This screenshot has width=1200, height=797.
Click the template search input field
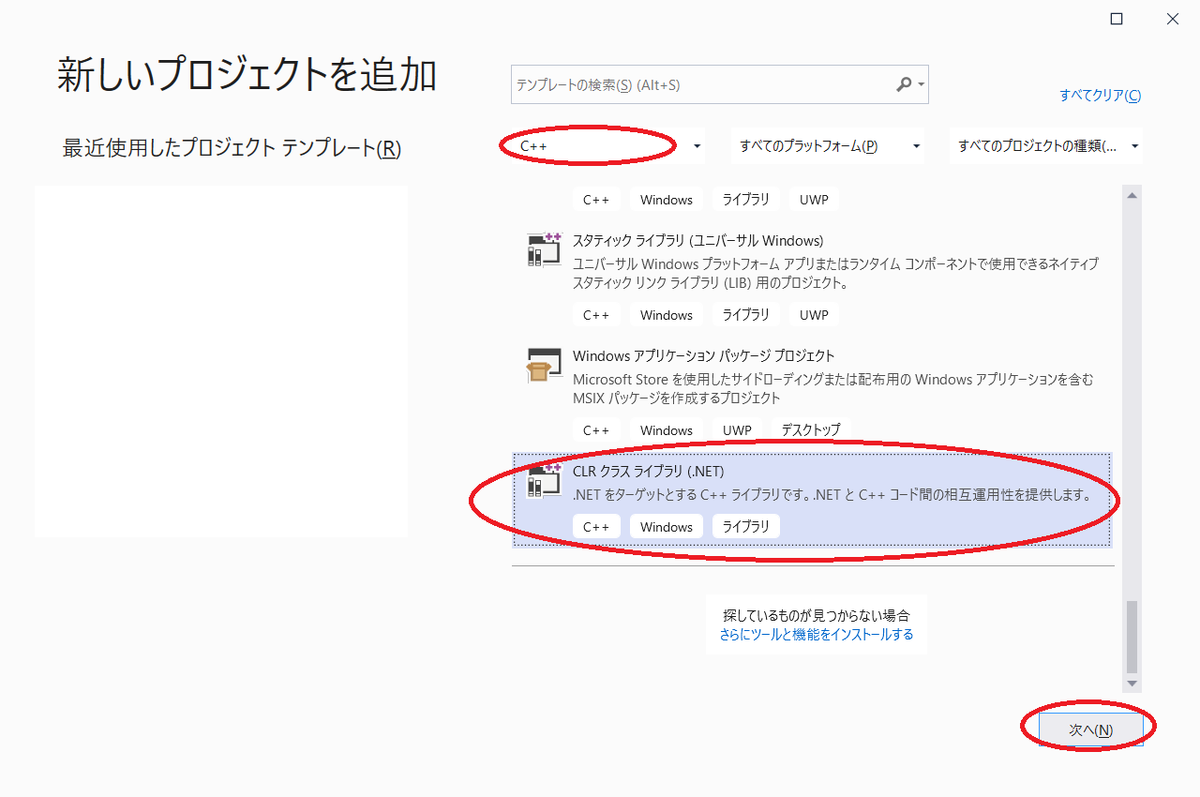click(x=700, y=84)
